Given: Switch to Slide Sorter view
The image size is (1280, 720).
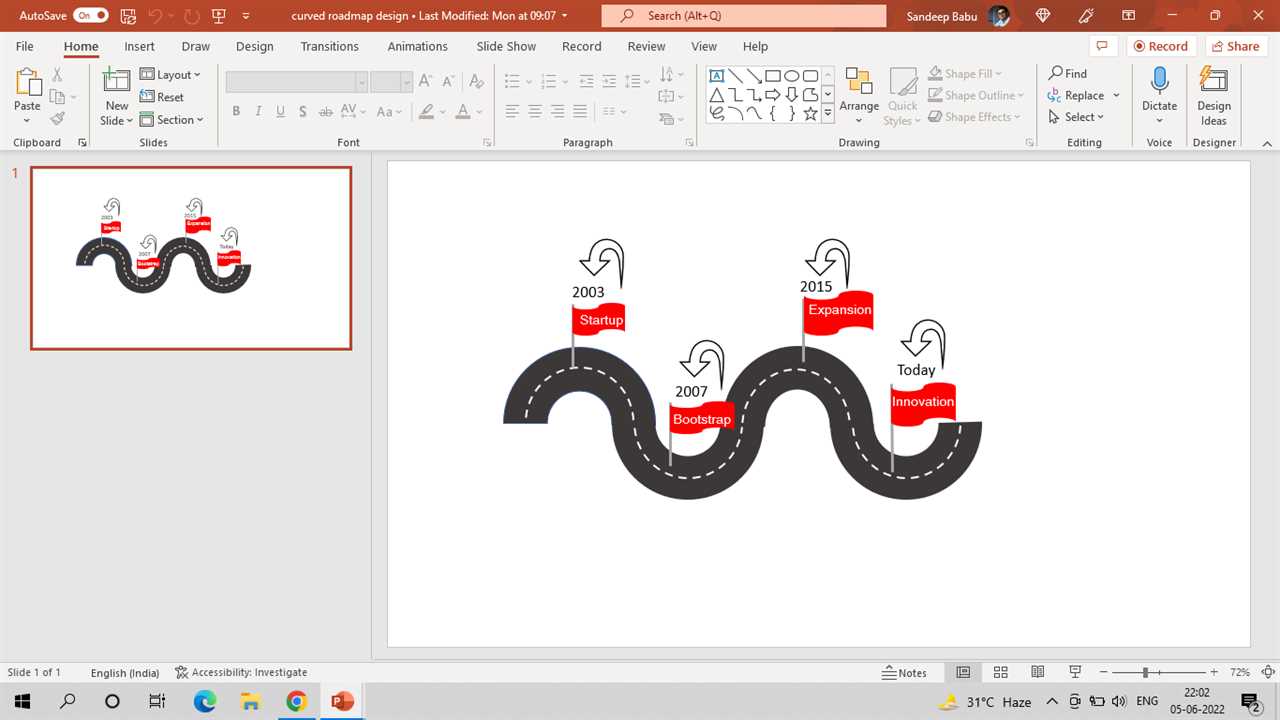Looking at the screenshot, I should [x=1000, y=673].
